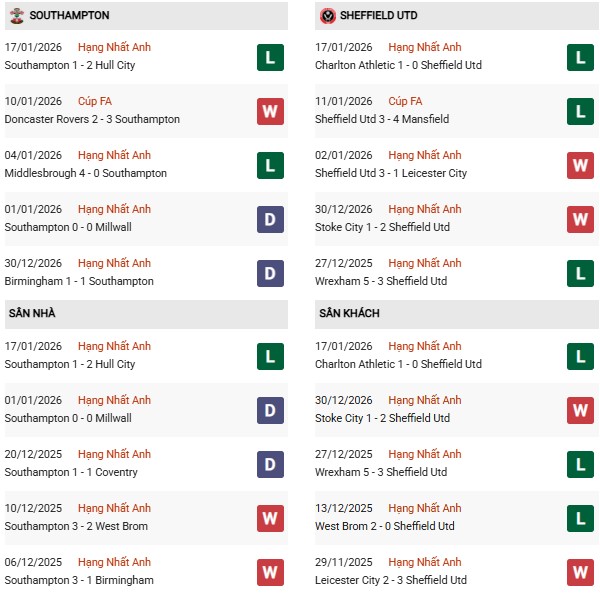Click the D badge beside Birmingham 1-1 Southampton
Image resolution: width=600 pixels, height=593 pixels.
pyautogui.click(x=270, y=273)
